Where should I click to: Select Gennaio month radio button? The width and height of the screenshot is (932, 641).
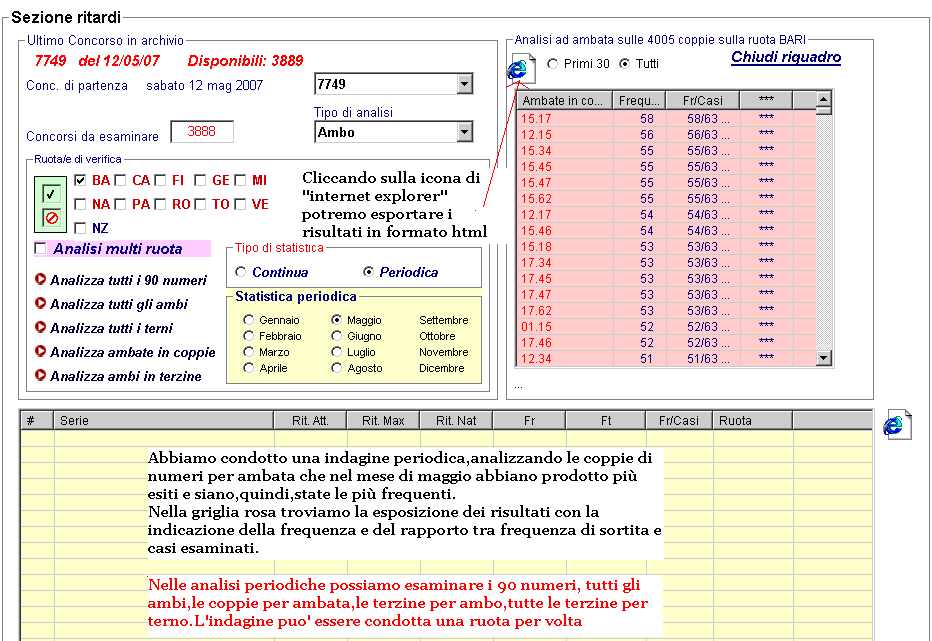(x=248, y=319)
